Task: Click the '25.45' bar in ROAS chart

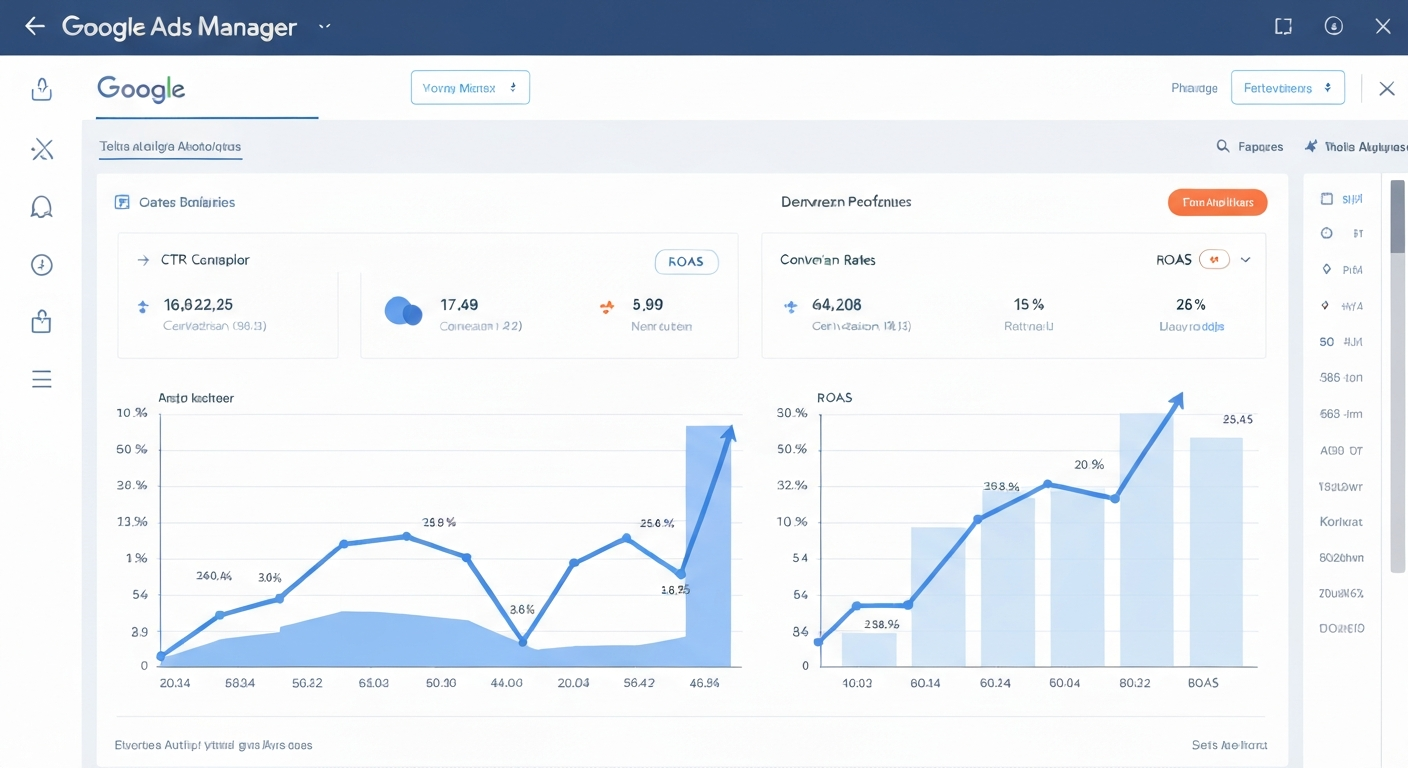Action: (1216, 552)
